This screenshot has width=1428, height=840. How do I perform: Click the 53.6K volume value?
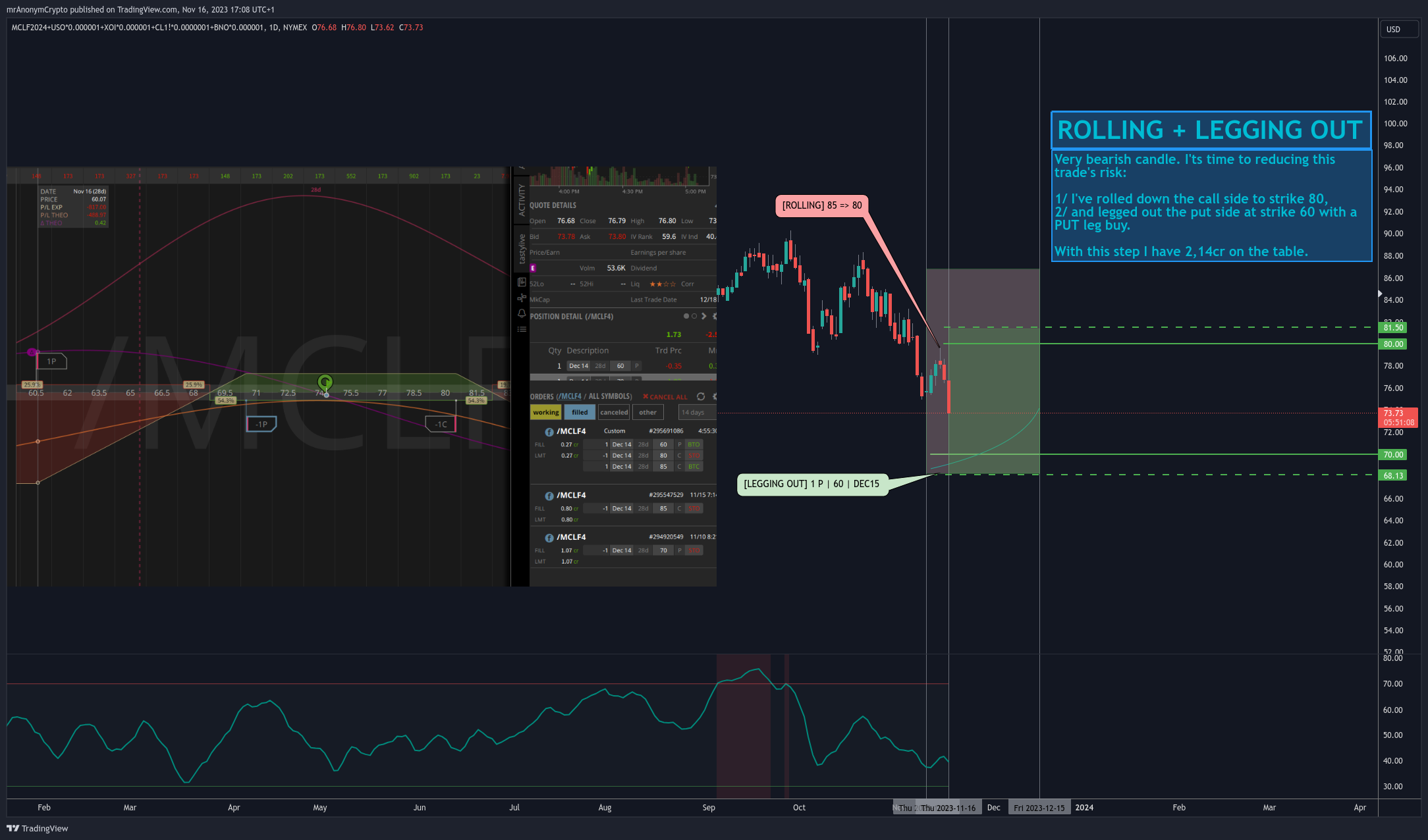[x=616, y=268]
